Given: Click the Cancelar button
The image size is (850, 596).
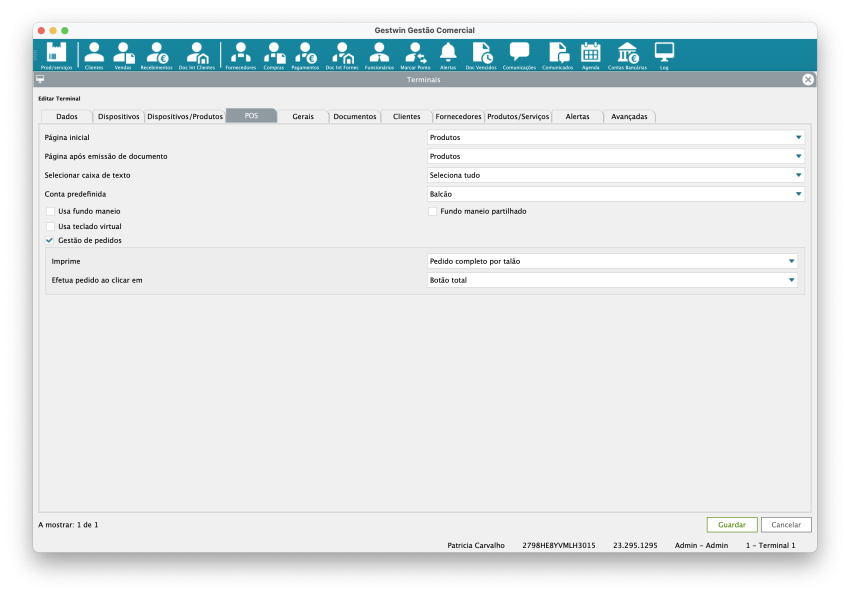Looking at the screenshot, I should click(786, 525).
